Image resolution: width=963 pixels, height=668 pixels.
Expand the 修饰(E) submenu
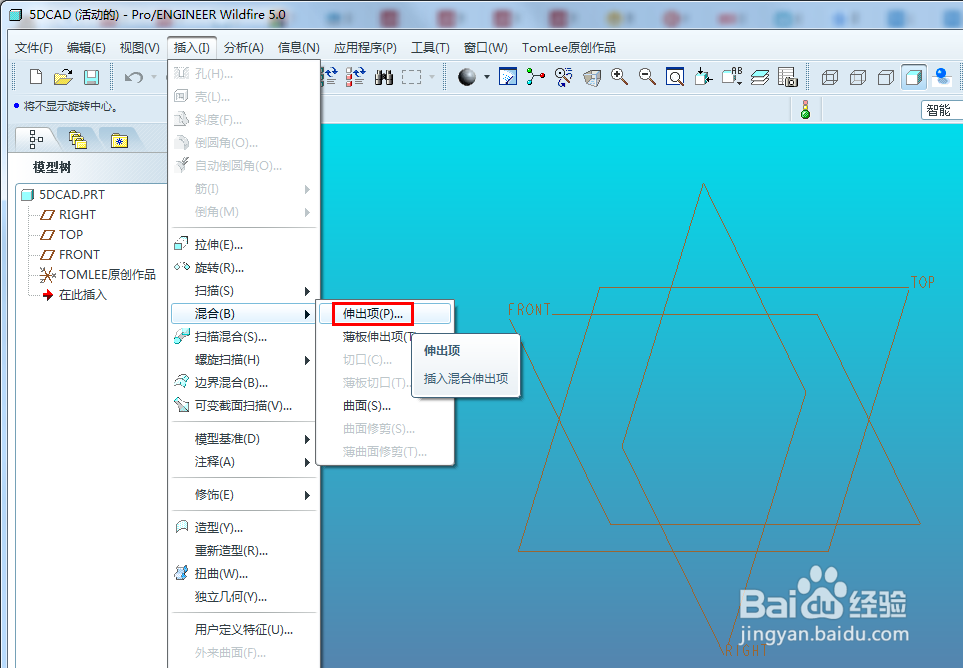244,495
